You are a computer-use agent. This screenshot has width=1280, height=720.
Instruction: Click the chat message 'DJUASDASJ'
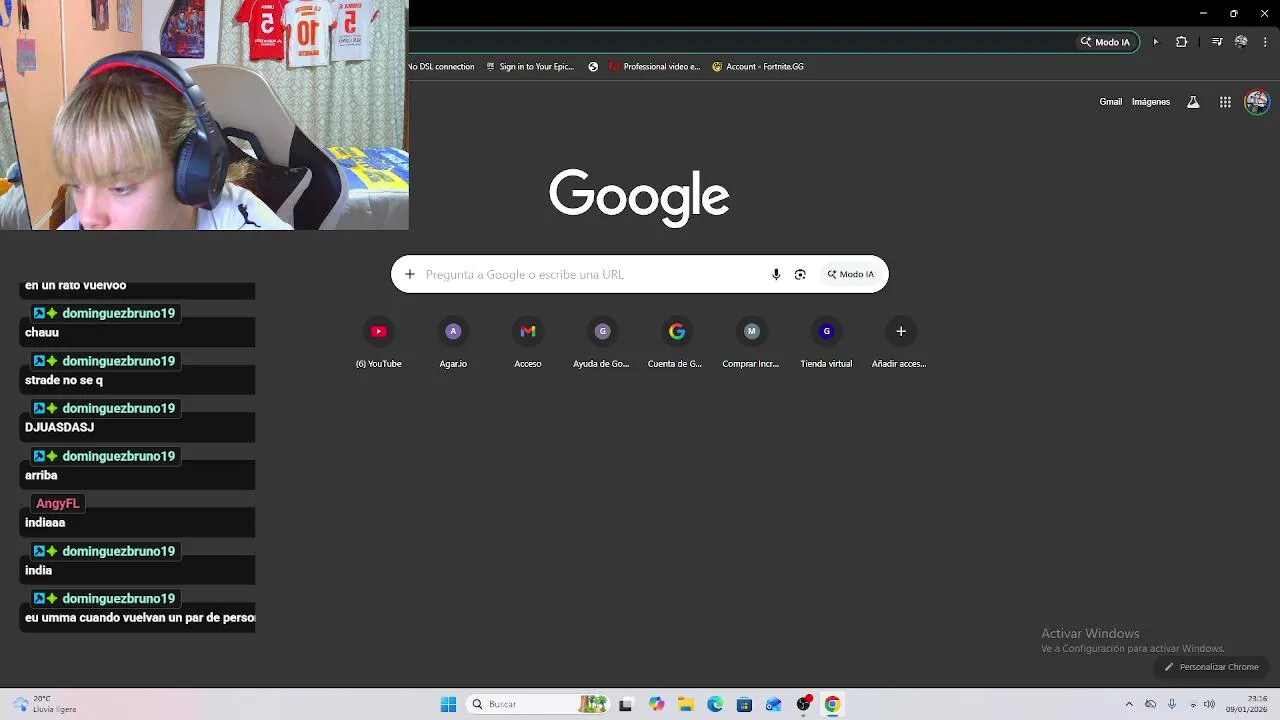[59, 427]
